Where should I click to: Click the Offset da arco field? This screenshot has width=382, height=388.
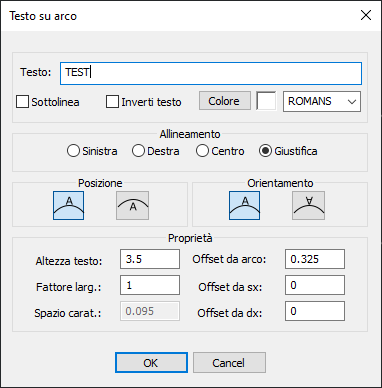(315, 259)
